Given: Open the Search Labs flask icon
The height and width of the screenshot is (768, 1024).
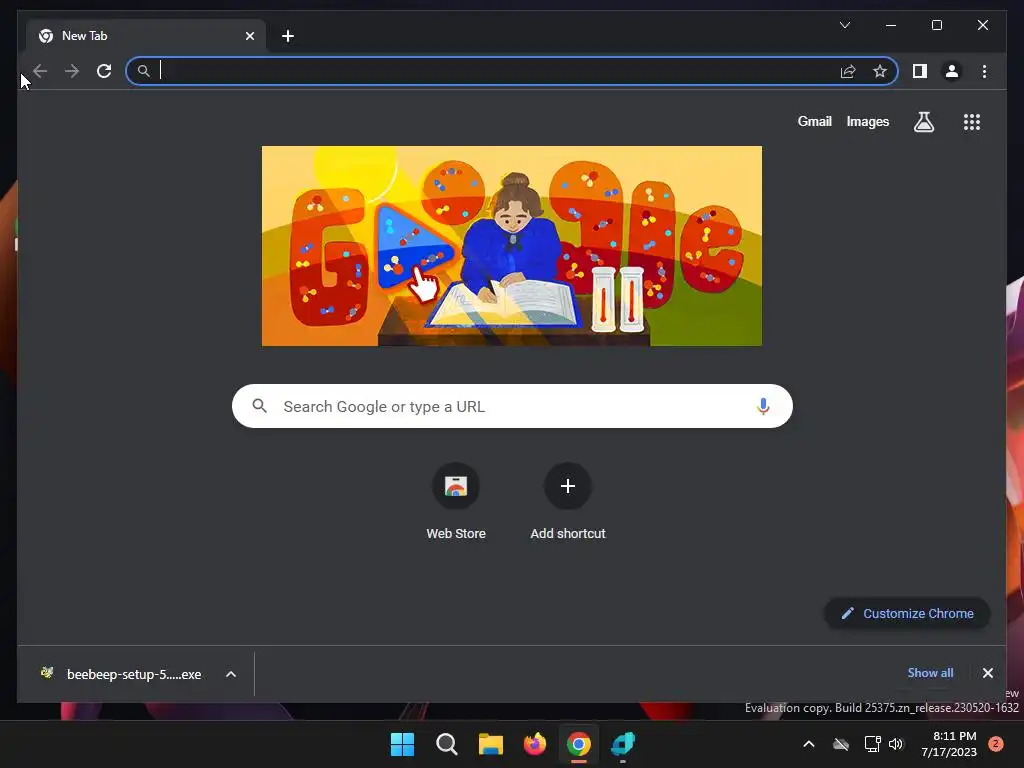Looking at the screenshot, I should 923,121.
